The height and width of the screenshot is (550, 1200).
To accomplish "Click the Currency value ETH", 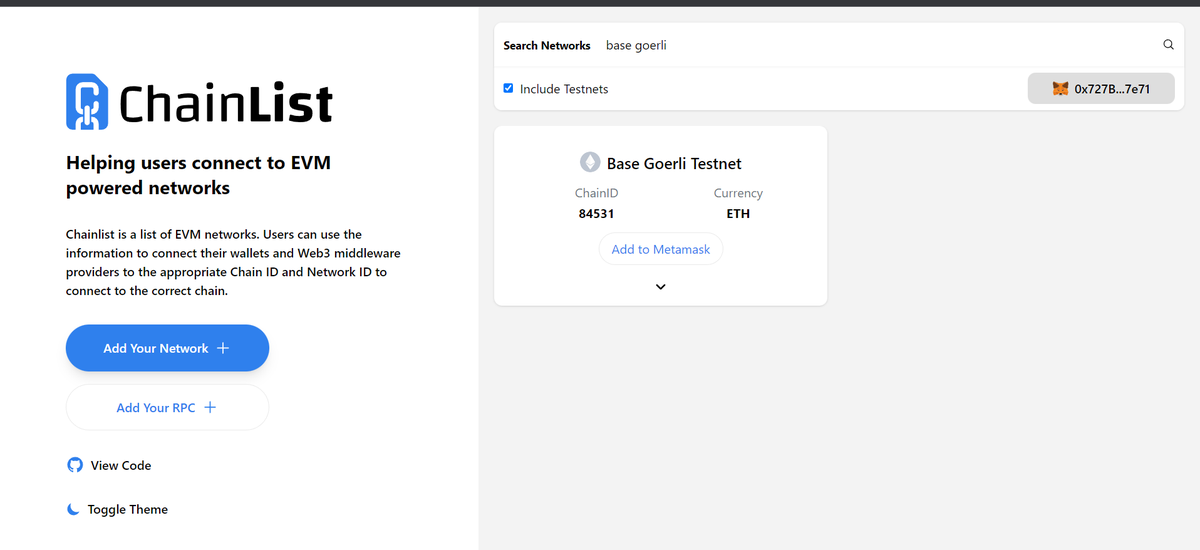I will point(738,214).
